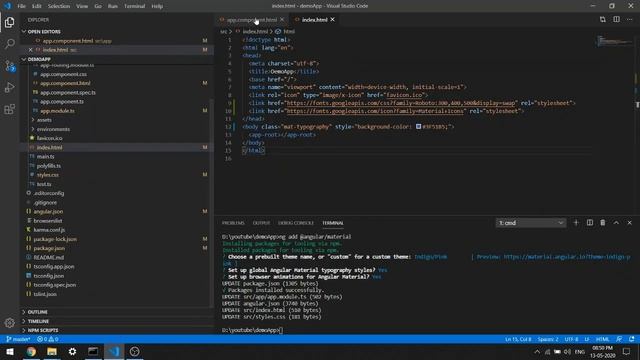Click the Open Changes icon in editor toolbar
The height and width of the screenshot is (360, 640).
click(602, 20)
